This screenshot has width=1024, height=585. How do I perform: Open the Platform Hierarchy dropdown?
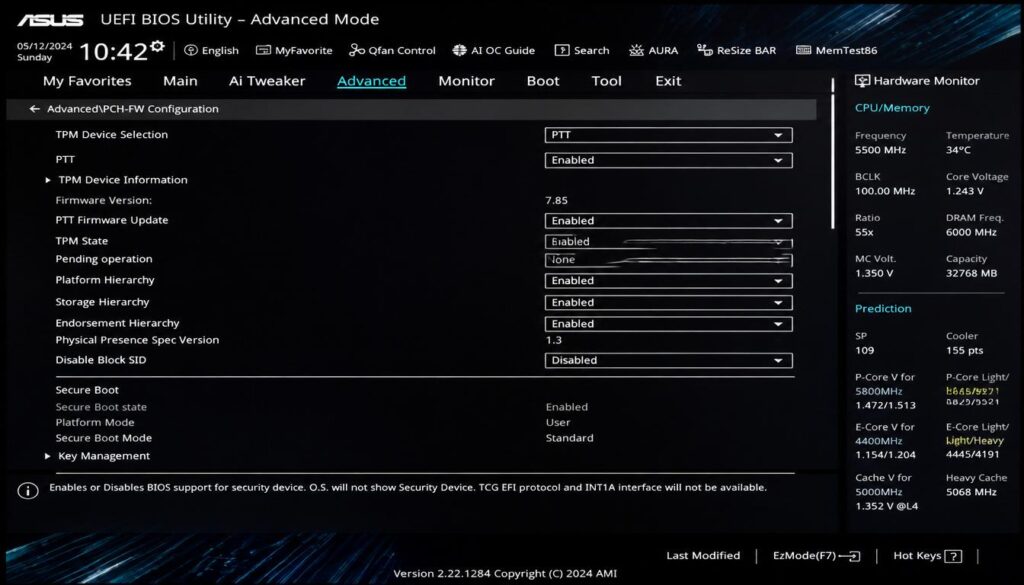coord(668,281)
